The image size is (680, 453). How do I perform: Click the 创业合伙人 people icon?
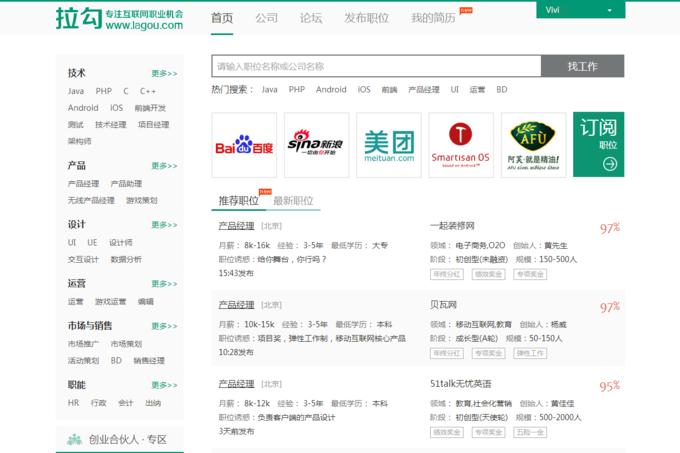coord(75,439)
